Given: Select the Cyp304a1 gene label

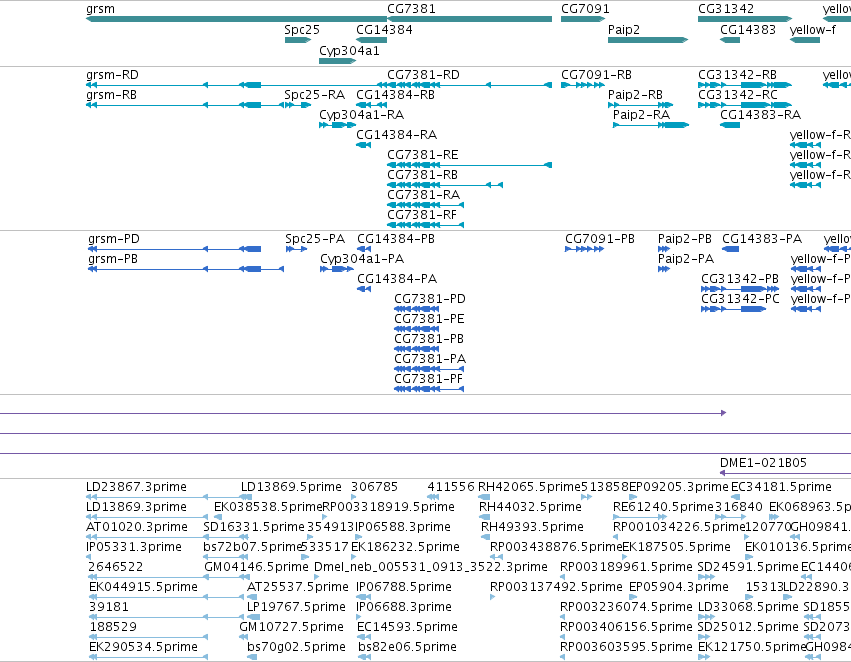Looking at the screenshot, I should tap(349, 50).
